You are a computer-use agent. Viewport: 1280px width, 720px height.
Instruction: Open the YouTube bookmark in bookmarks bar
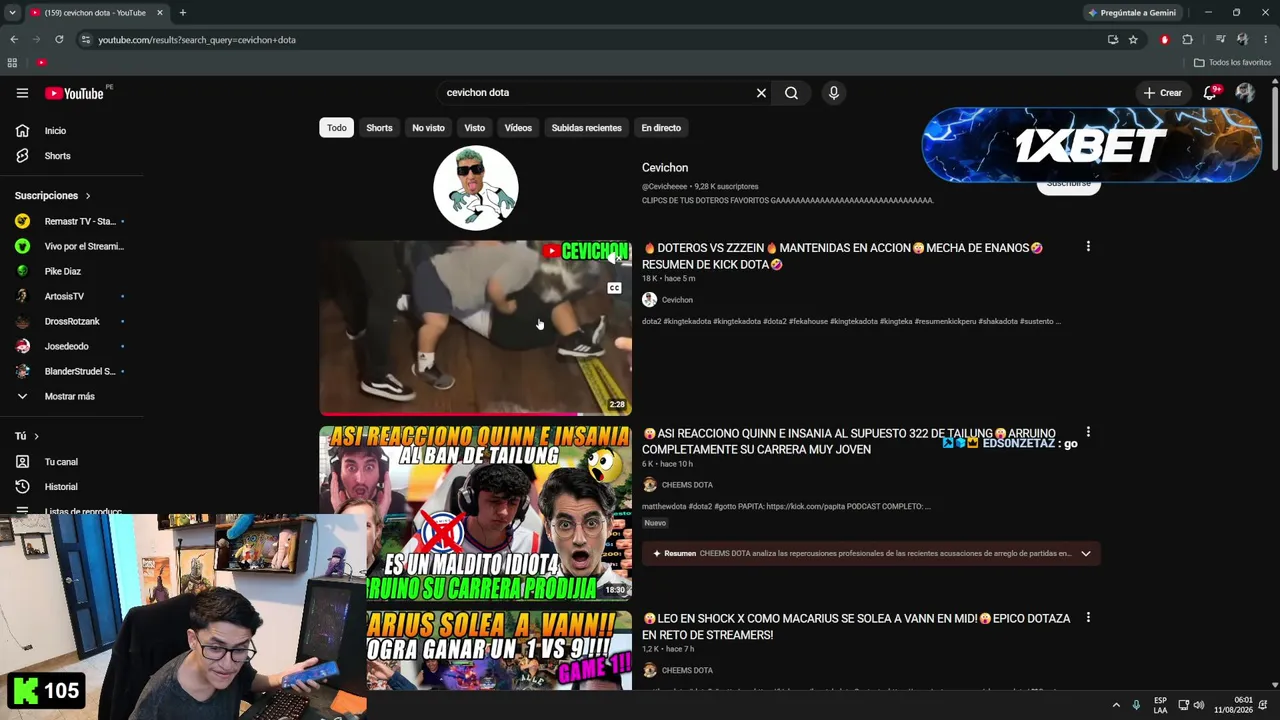41,63
